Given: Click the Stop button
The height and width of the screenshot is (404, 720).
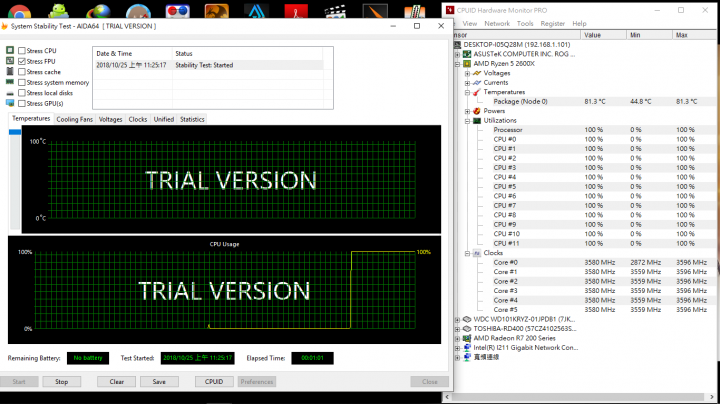Looking at the screenshot, I should [x=62, y=382].
